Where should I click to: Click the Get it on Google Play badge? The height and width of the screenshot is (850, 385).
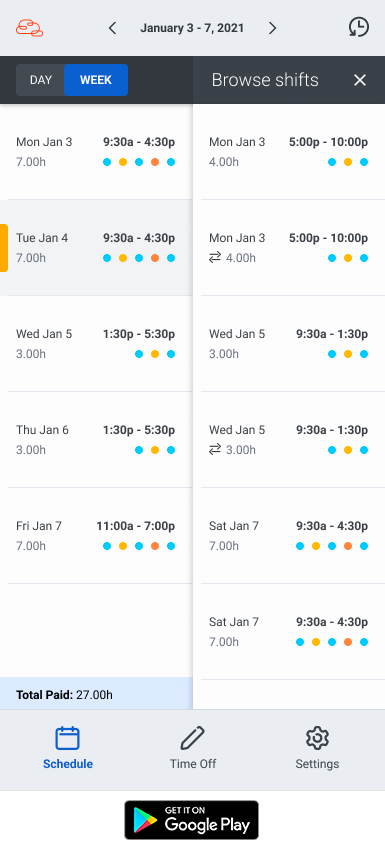pyautogui.click(x=191, y=820)
